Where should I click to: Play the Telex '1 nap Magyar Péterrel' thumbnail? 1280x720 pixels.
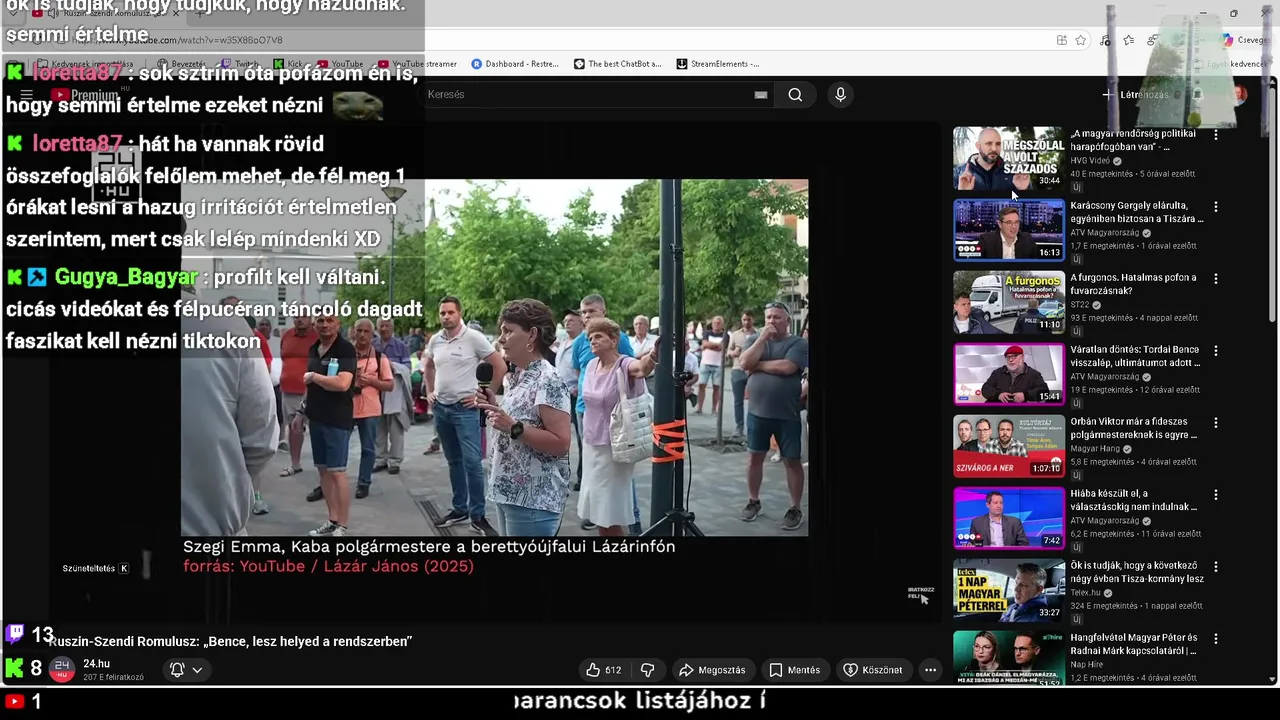tap(1008, 590)
